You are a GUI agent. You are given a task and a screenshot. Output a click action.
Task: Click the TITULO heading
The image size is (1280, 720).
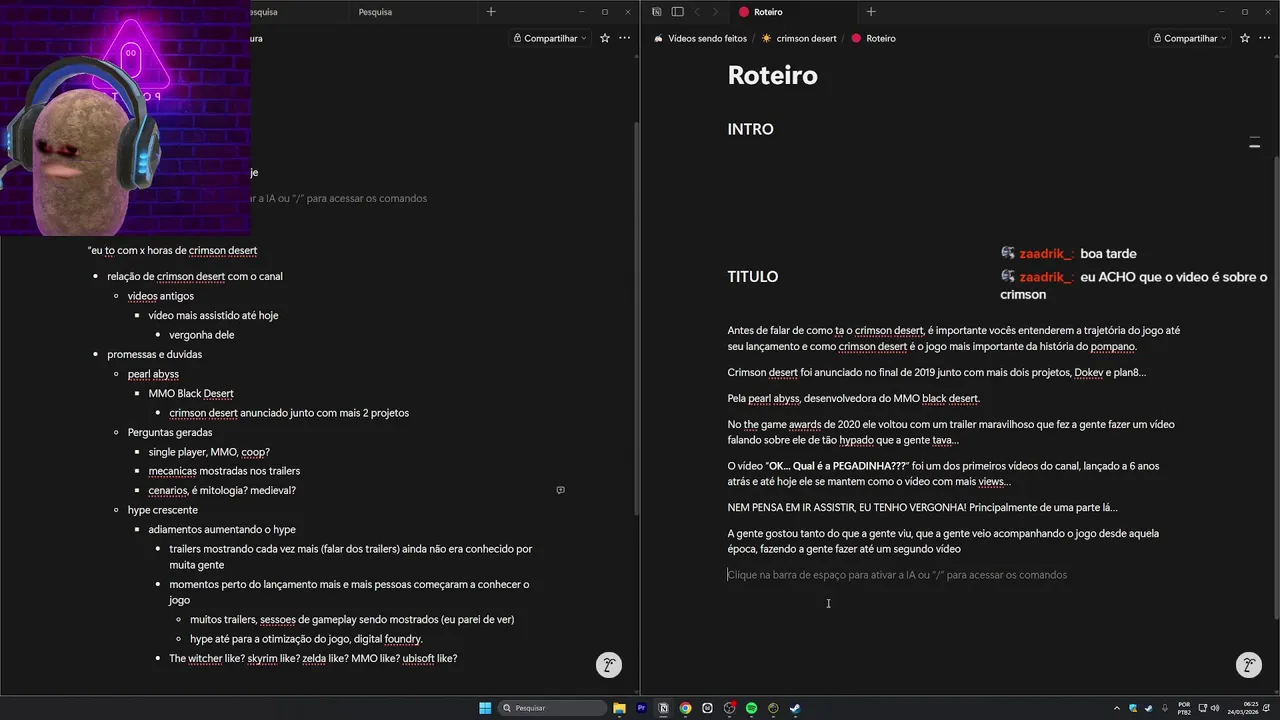(x=752, y=277)
